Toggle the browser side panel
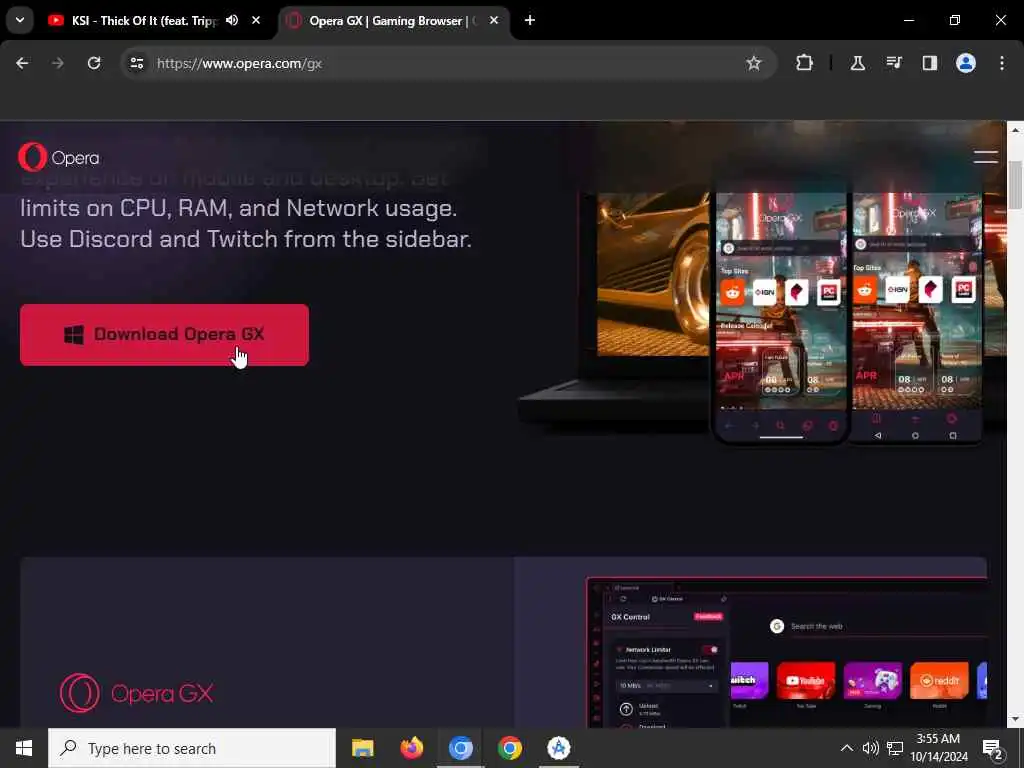The height and width of the screenshot is (768, 1024). 929,63
